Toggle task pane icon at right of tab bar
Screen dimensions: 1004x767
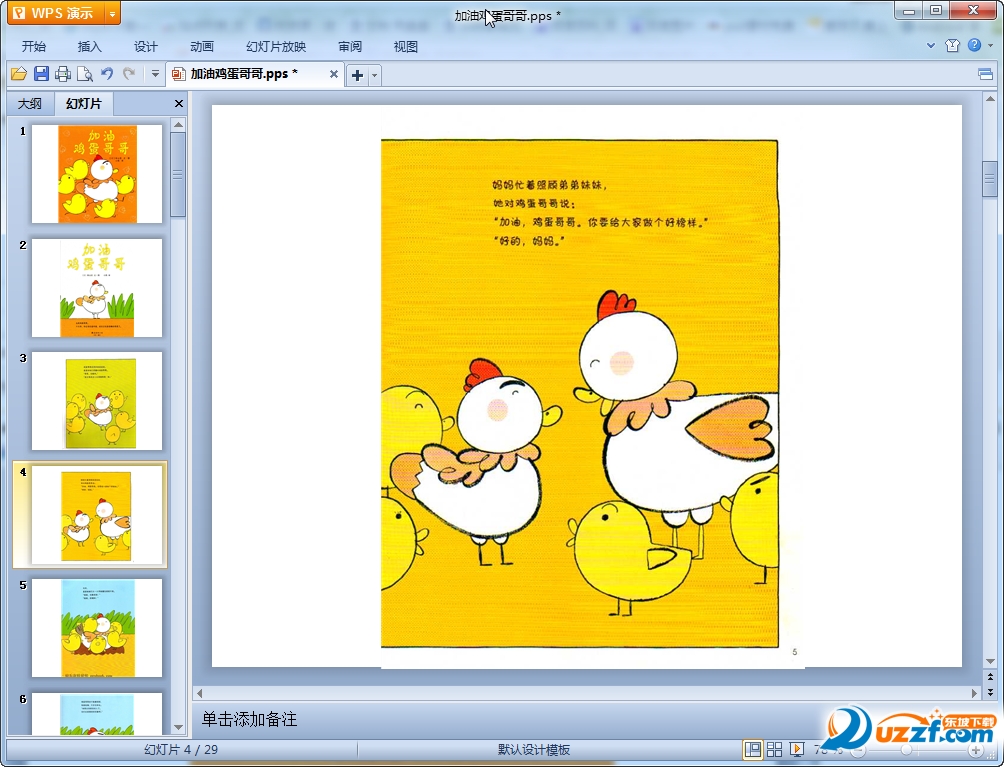point(985,75)
